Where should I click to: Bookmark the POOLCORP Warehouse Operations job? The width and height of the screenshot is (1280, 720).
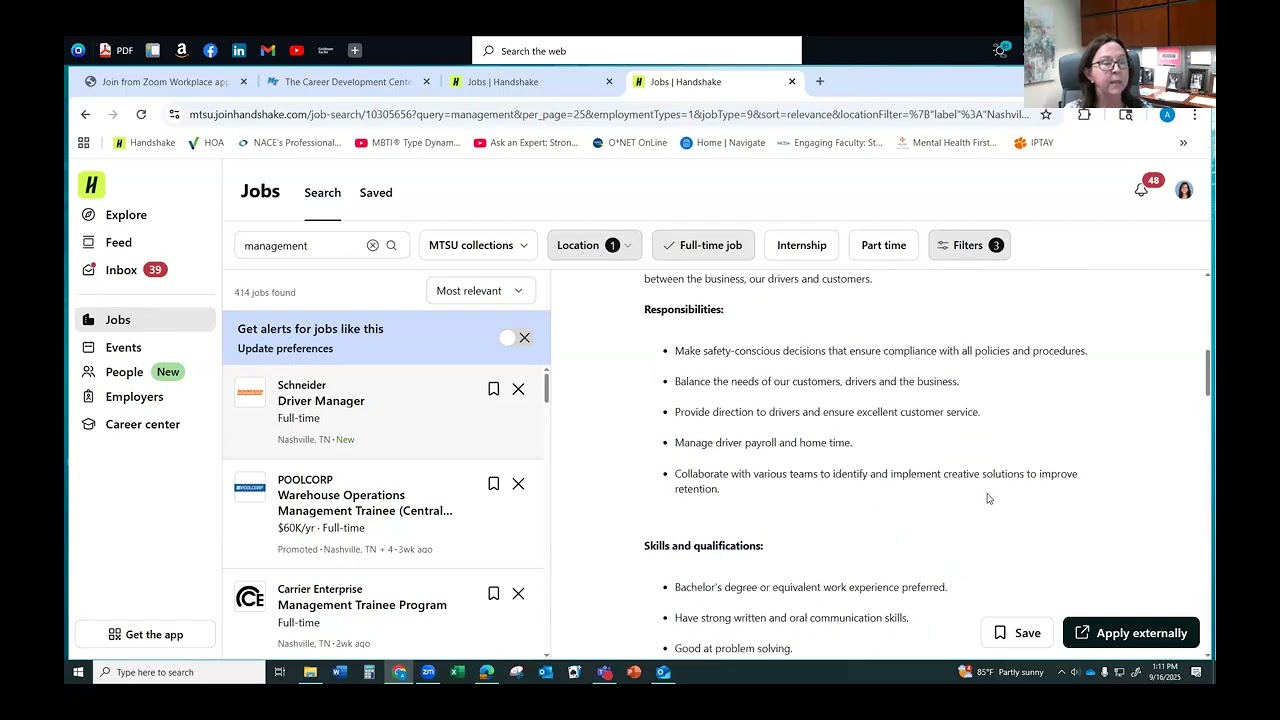(x=493, y=484)
